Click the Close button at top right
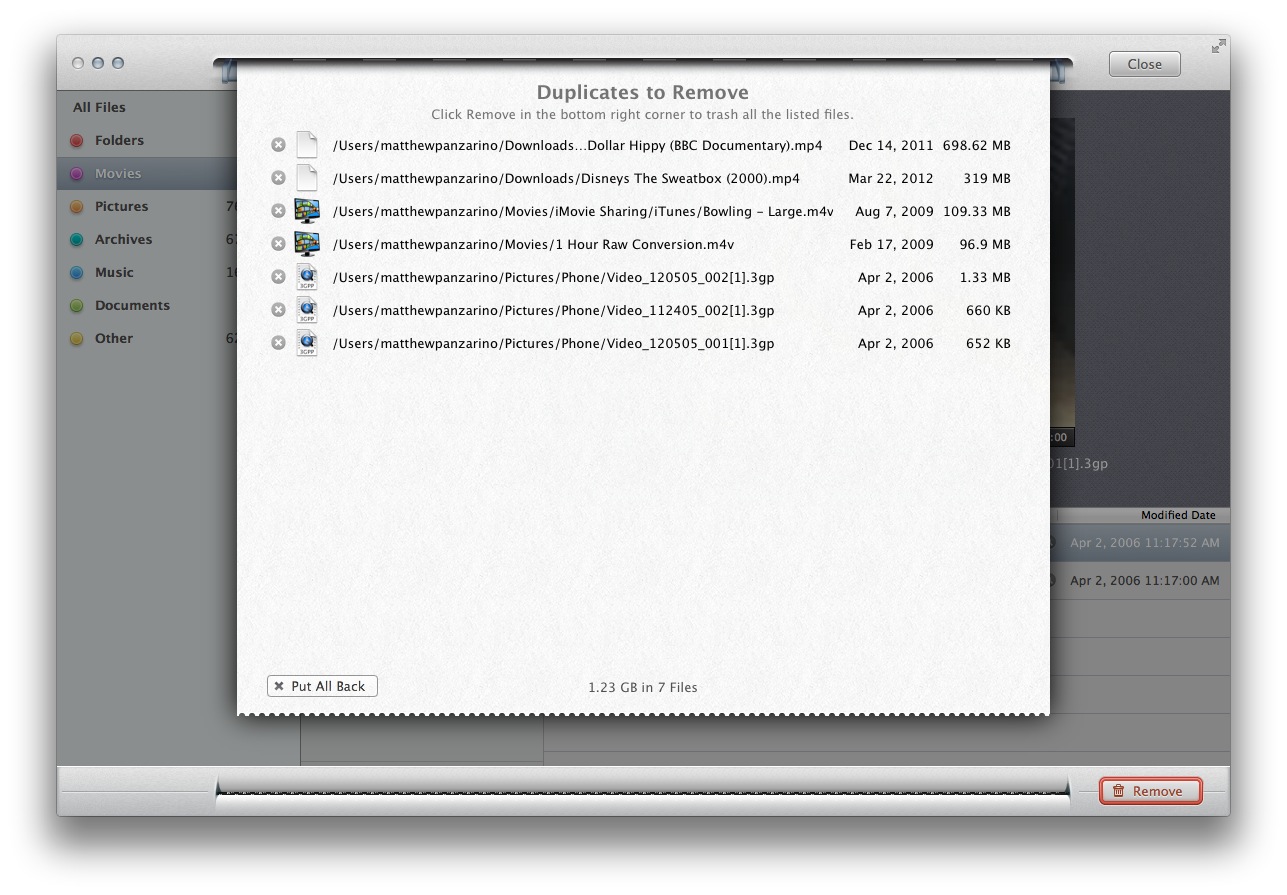The image size is (1287, 895). [1144, 64]
